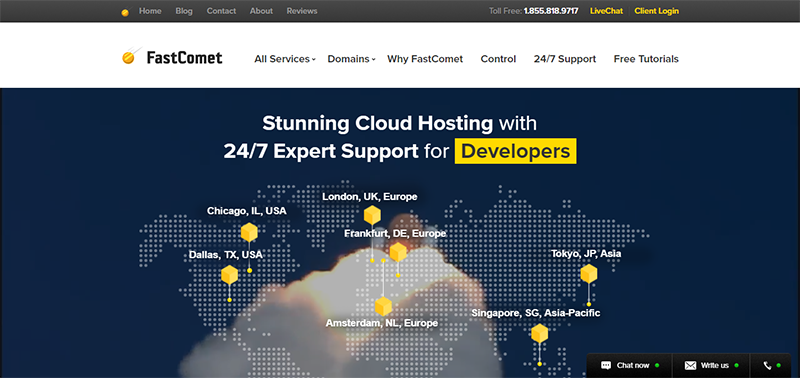The width and height of the screenshot is (800, 378).
Task: Click the Amsterdam, NL, Europe label
Action: 382,323
